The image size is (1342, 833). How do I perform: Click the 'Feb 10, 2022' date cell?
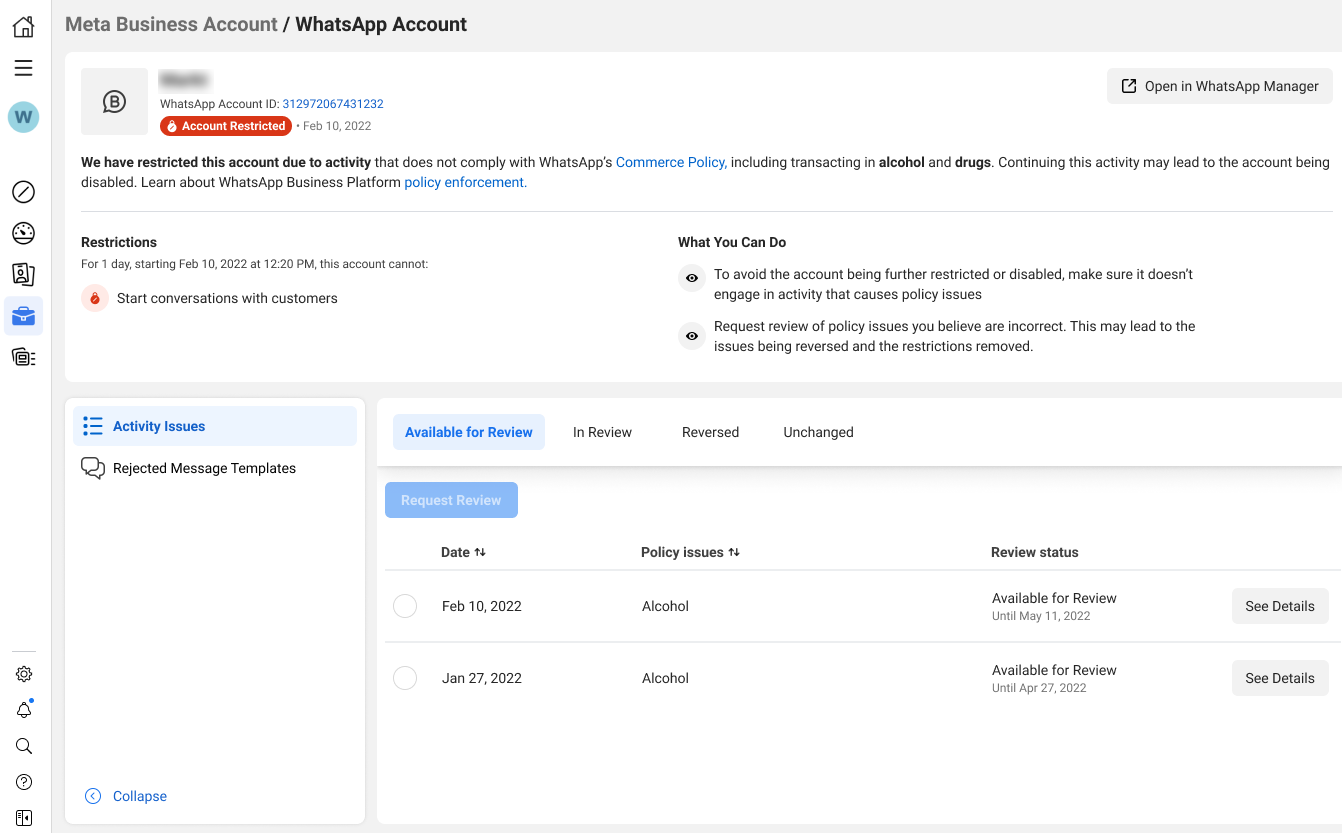[482, 606]
